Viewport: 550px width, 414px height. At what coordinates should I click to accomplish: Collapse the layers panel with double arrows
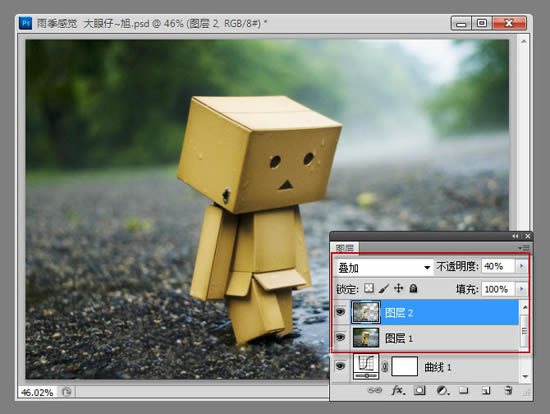coord(515,236)
